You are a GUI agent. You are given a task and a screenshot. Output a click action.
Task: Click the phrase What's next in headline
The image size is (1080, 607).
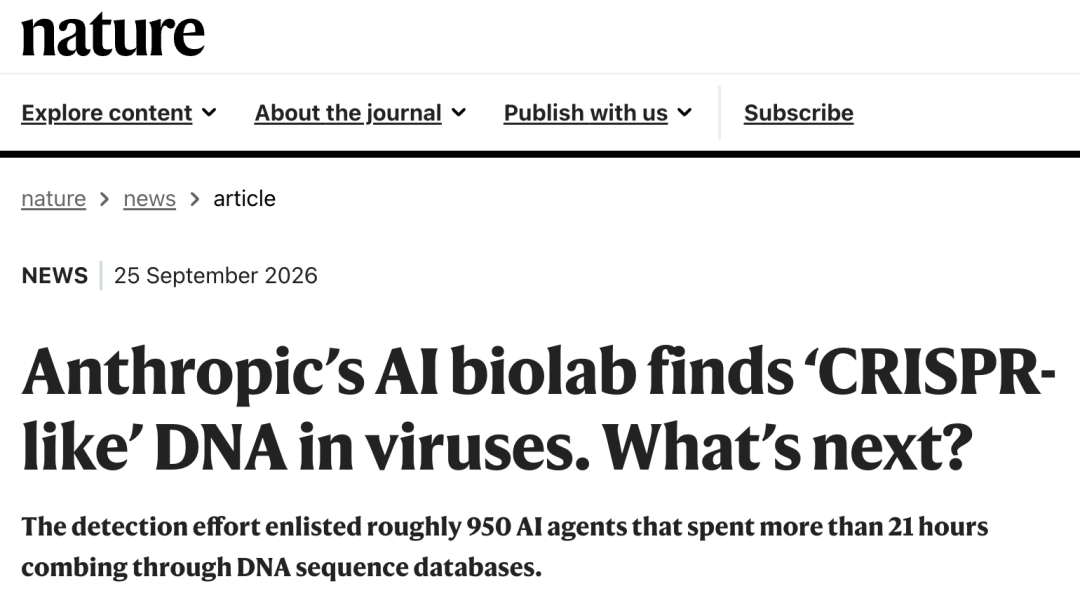tap(787, 447)
